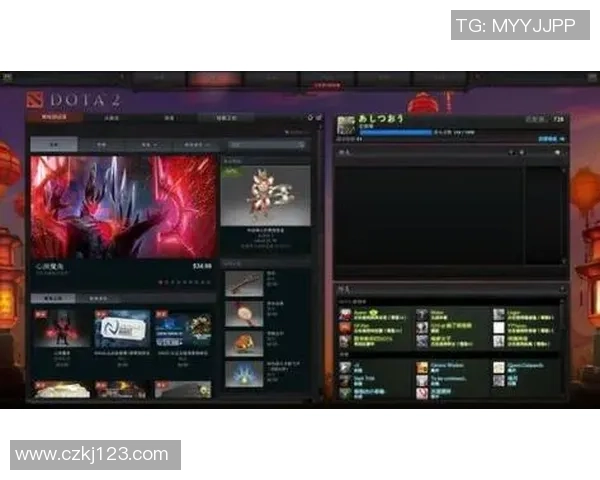The height and width of the screenshot is (480, 600).
Task: Select the plain white avatar in online friends' third column
Action: coord(499,328)
